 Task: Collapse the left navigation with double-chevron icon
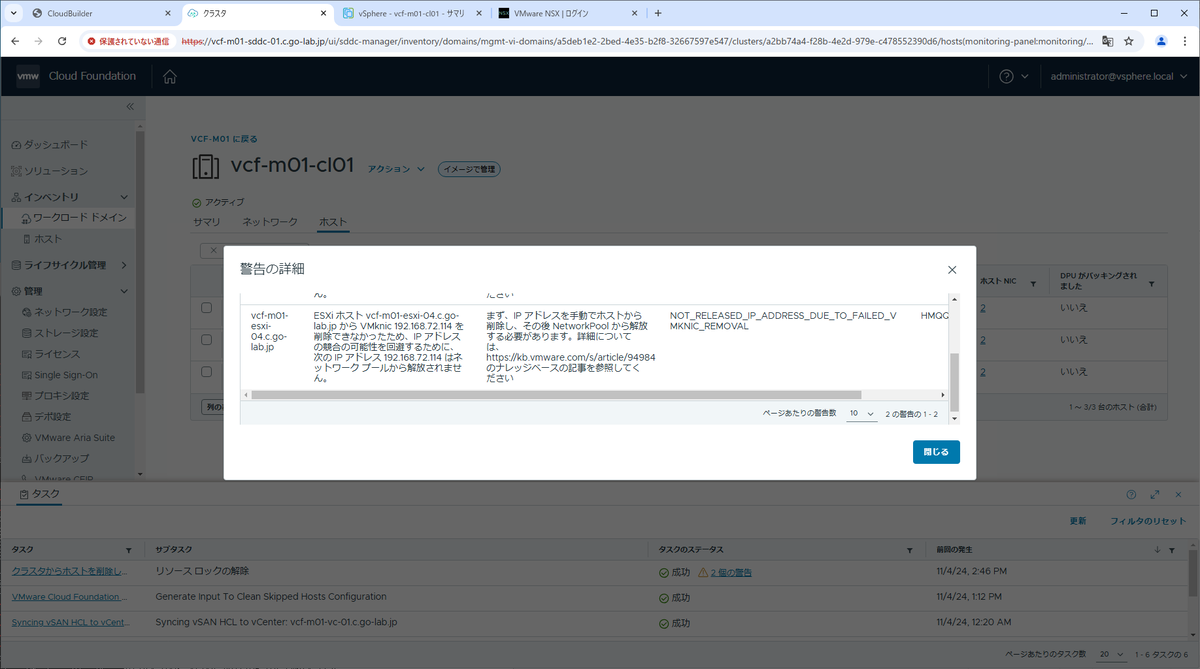(x=129, y=106)
